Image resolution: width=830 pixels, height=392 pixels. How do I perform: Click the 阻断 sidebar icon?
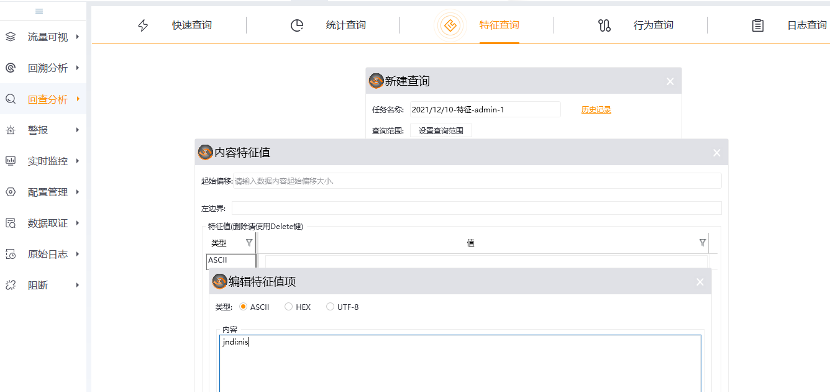pyautogui.click(x=11, y=285)
